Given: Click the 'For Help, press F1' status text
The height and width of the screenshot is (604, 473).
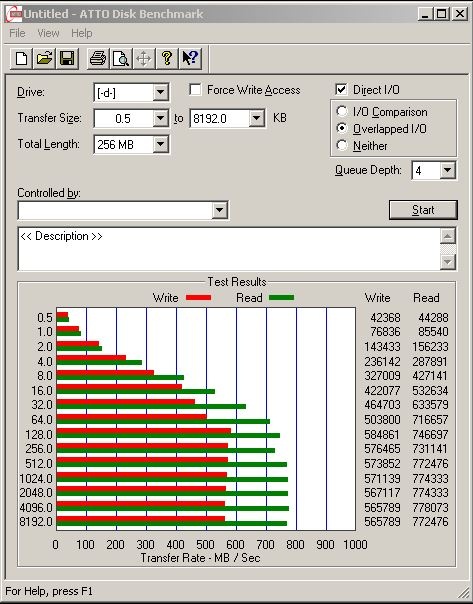Looking at the screenshot, I should click(x=49, y=591).
